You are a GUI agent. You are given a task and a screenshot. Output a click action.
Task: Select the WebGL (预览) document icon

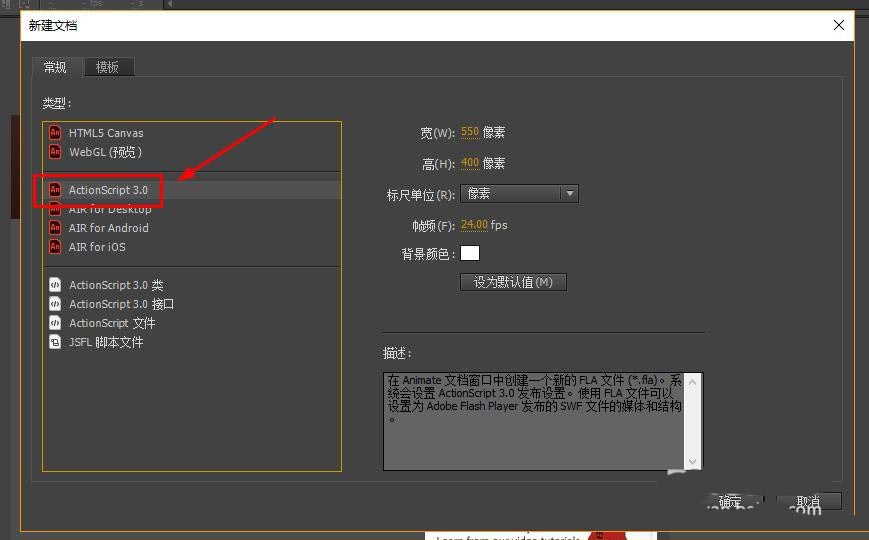click(55, 151)
